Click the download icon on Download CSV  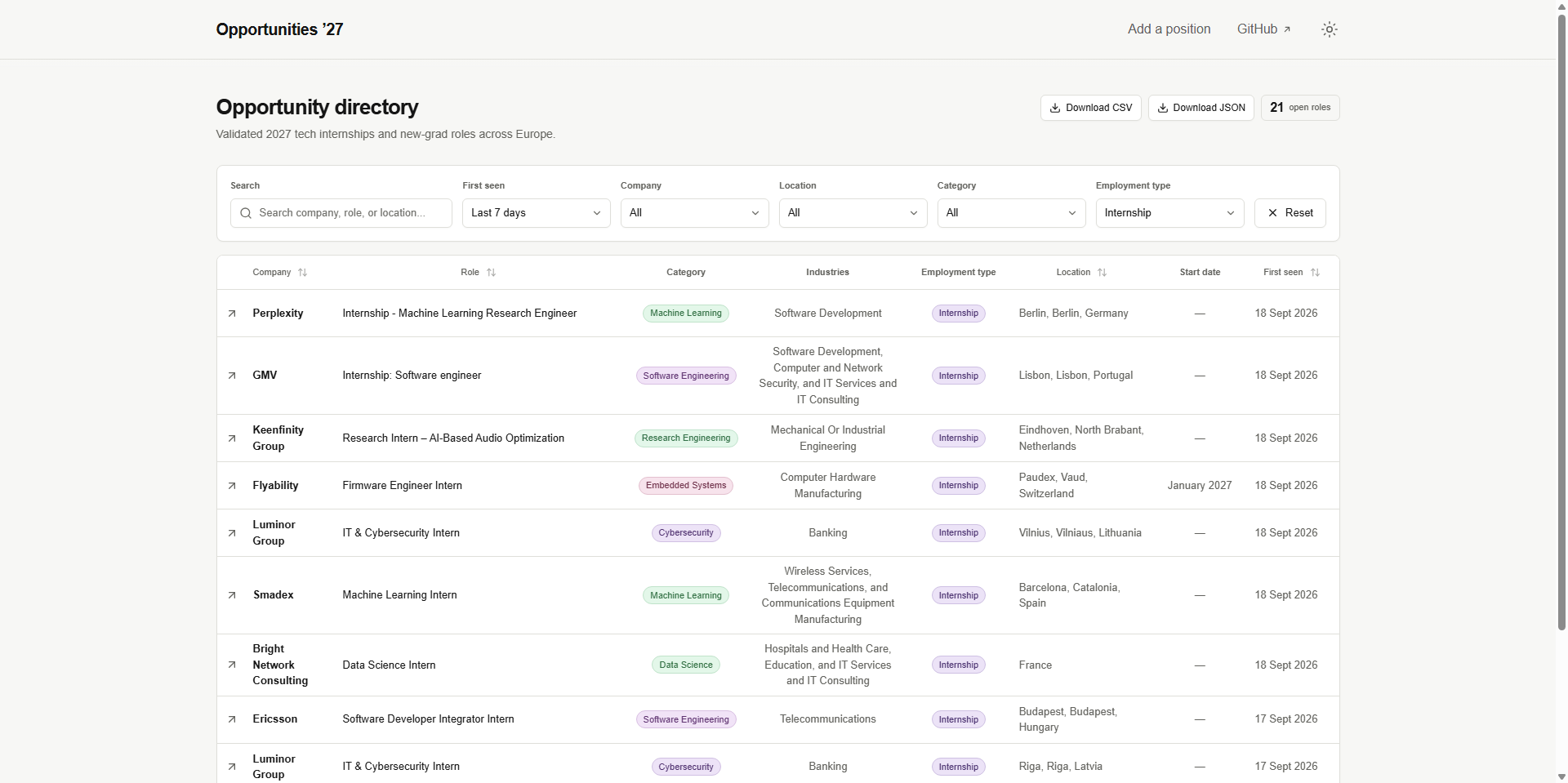click(x=1055, y=108)
